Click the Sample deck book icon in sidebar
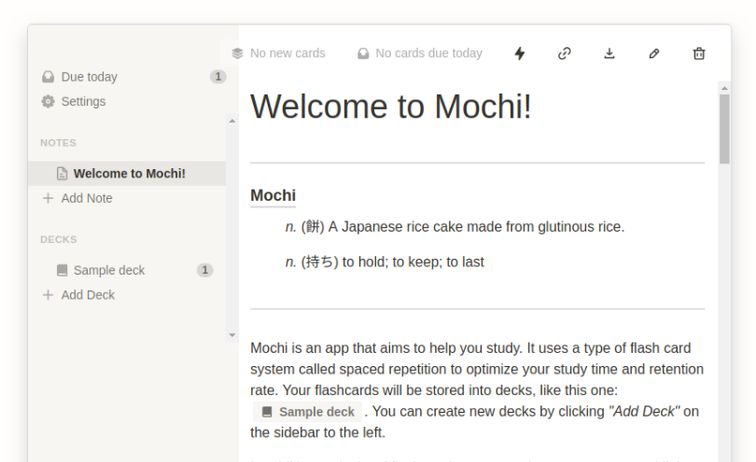 tap(62, 270)
